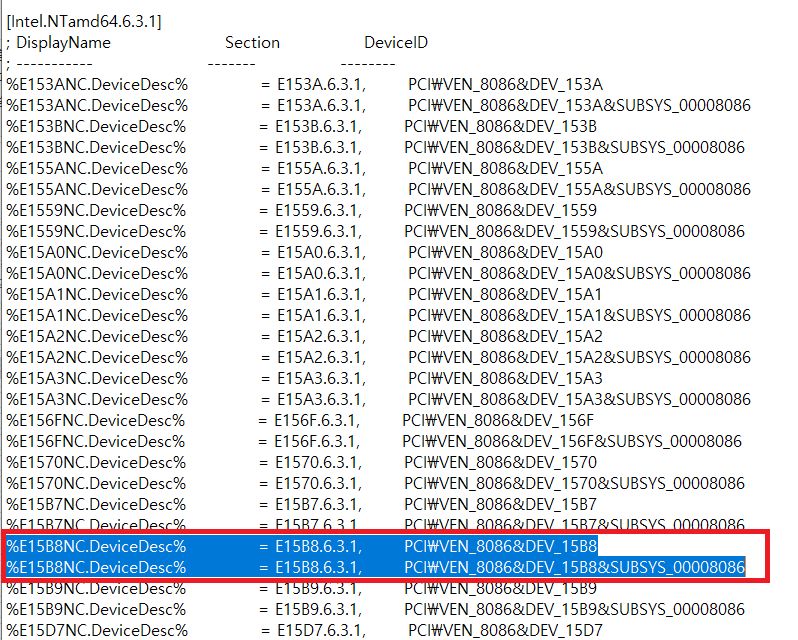The image size is (798, 640).
Task: Click the DEV_15D7 device ID on last line
Action: coord(504,630)
